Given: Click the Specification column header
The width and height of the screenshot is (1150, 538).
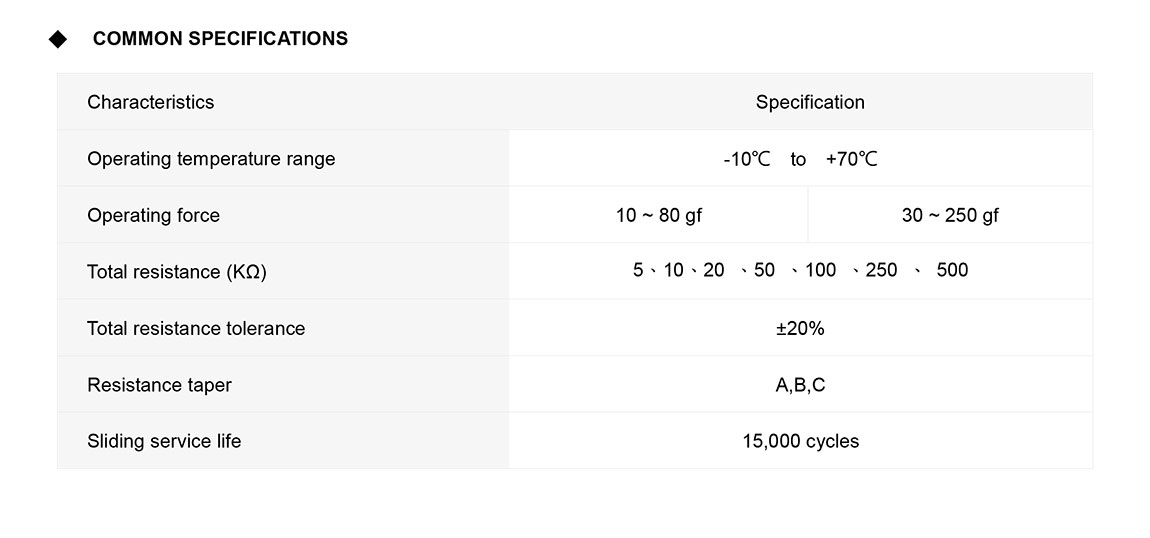Looking at the screenshot, I should click(810, 102).
